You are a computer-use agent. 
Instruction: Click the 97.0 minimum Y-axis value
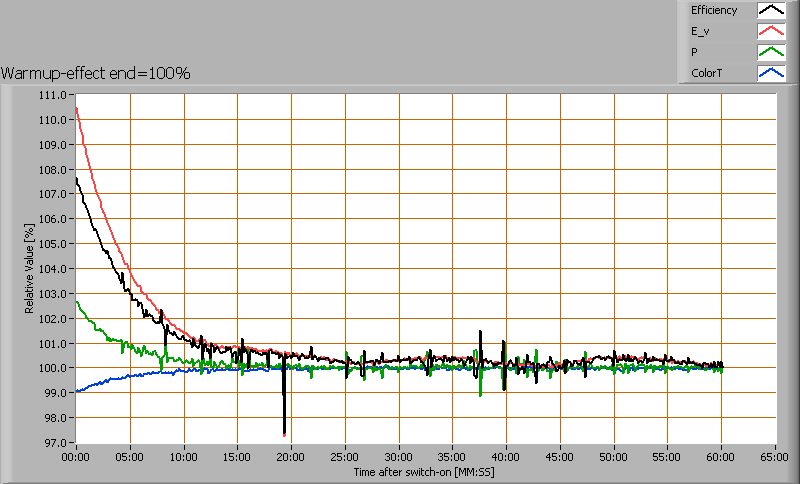pos(56,442)
